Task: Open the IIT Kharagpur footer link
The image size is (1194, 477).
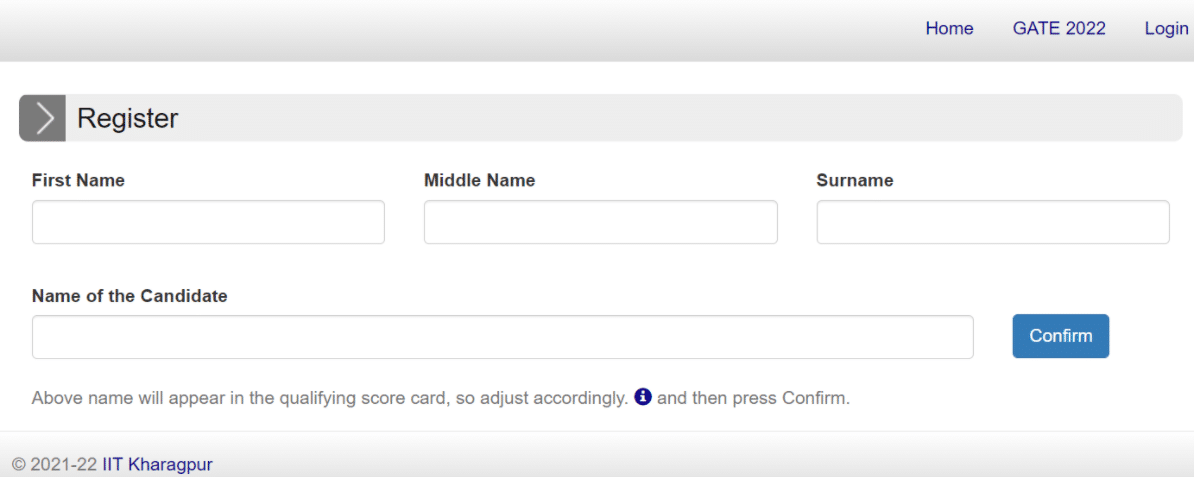Action: click(x=158, y=464)
